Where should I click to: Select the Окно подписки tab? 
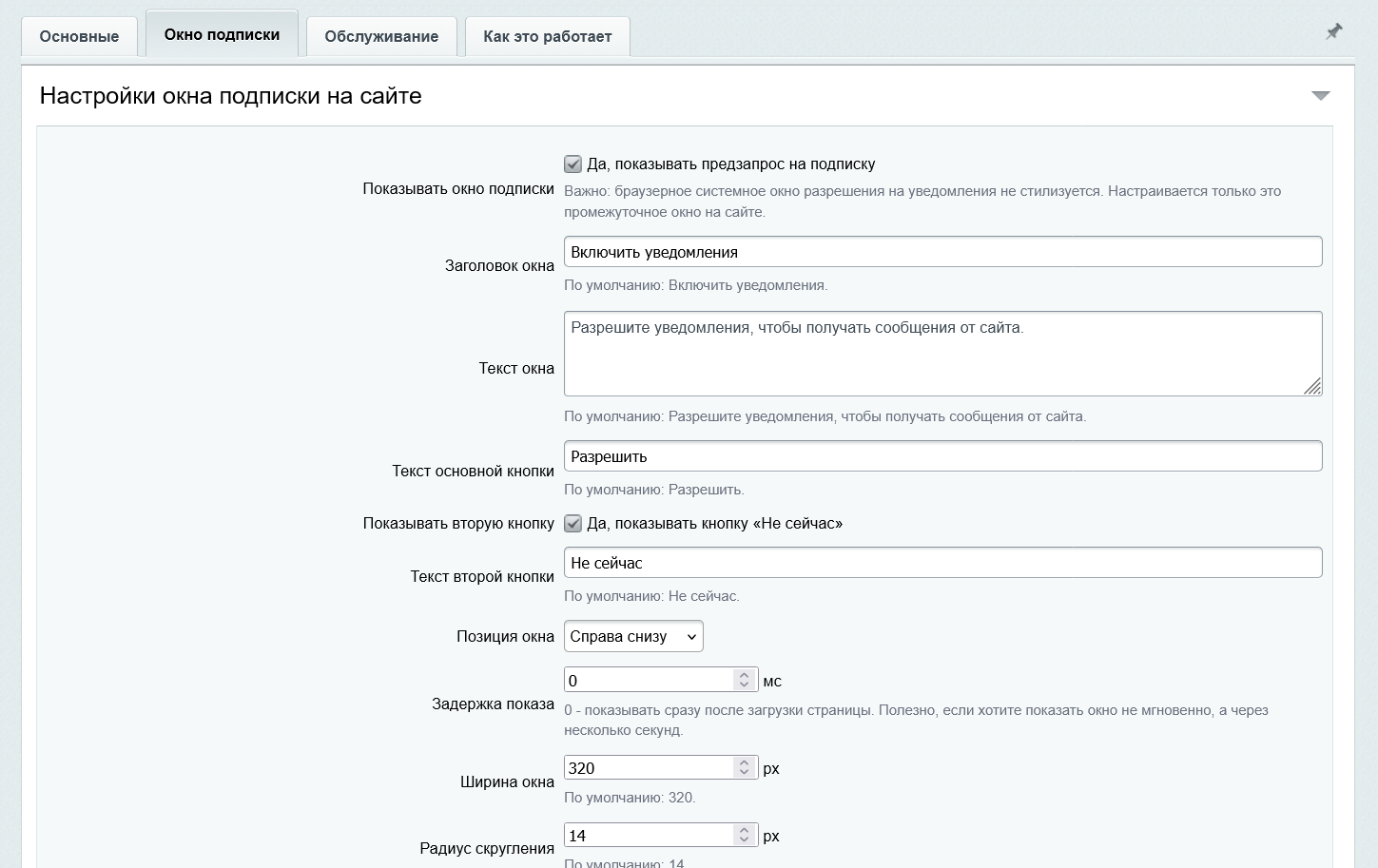[x=222, y=34]
